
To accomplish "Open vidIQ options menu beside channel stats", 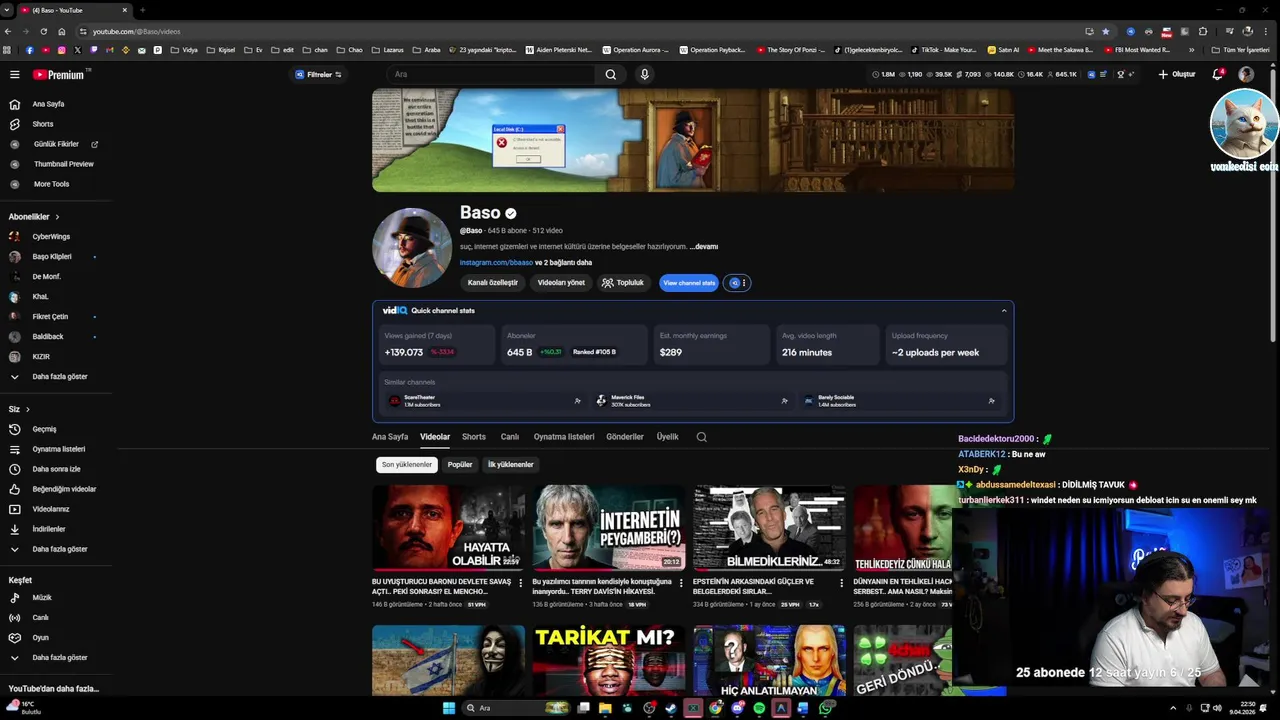I will coord(737,283).
